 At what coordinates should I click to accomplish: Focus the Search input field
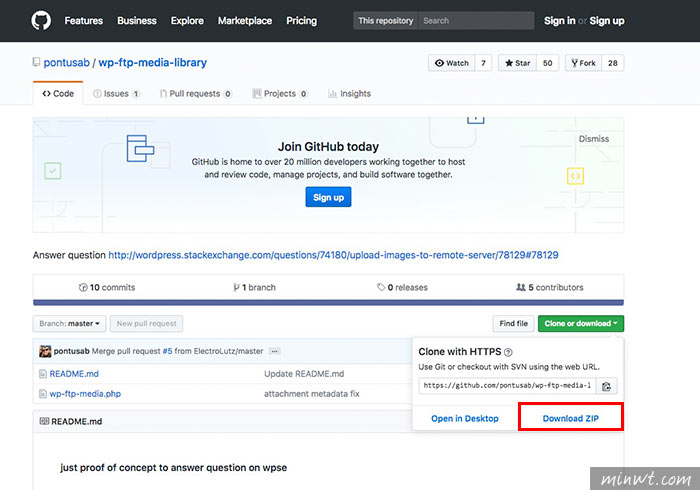pyautogui.click(x=476, y=21)
